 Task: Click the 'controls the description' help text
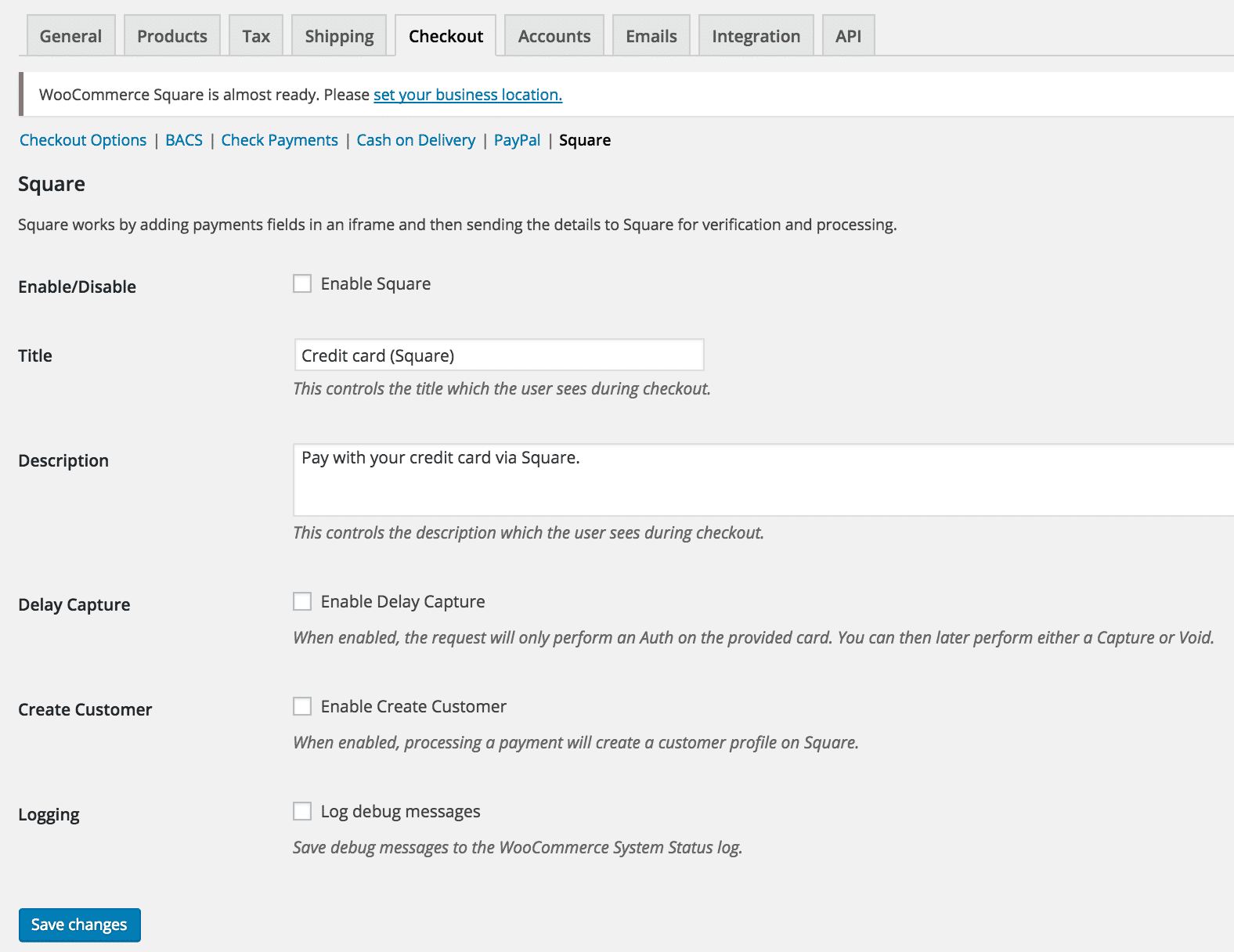(x=529, y=533)
